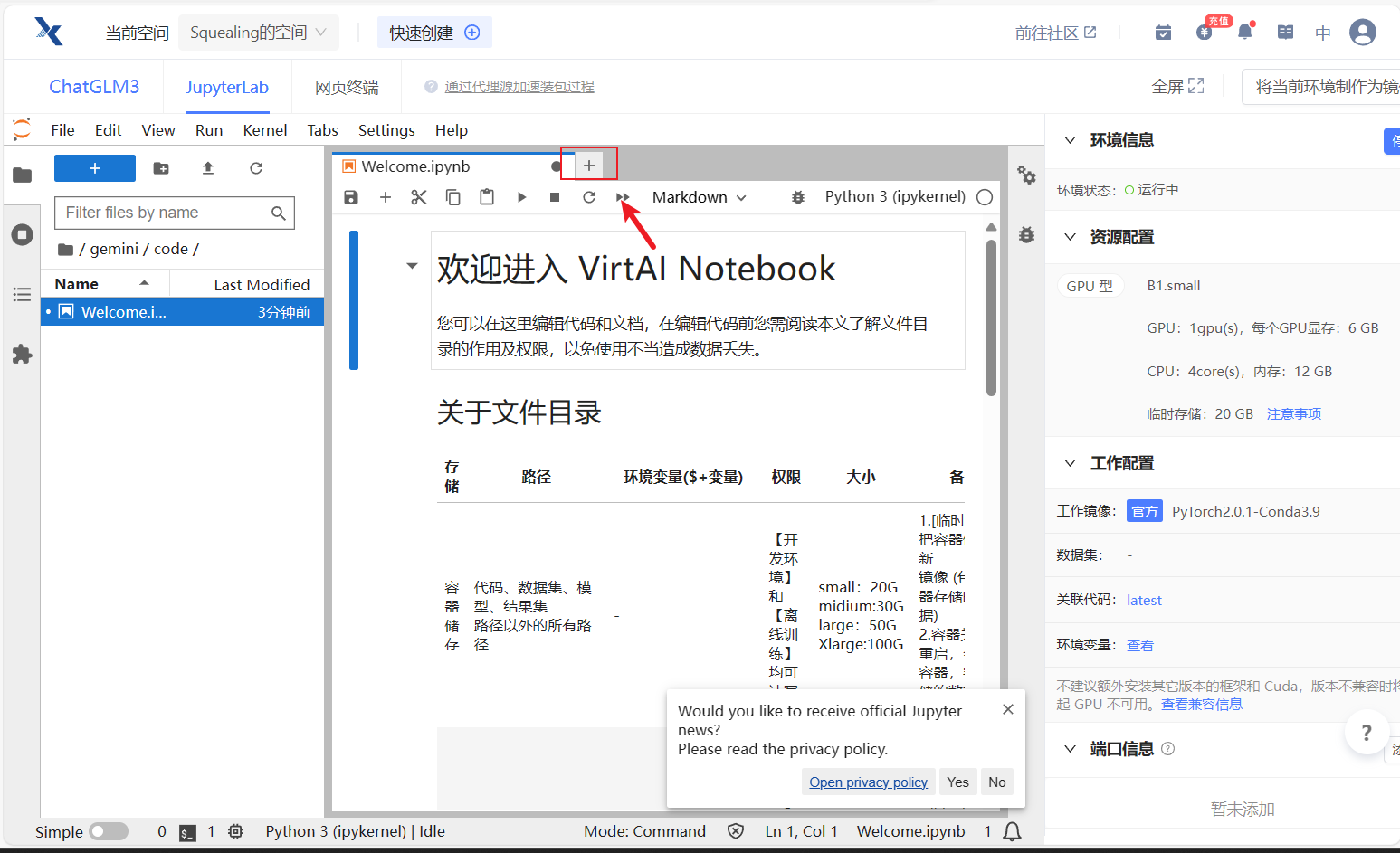Open the Kernel menu
The image size is (1400, 853).
click(x=264, y=130)
